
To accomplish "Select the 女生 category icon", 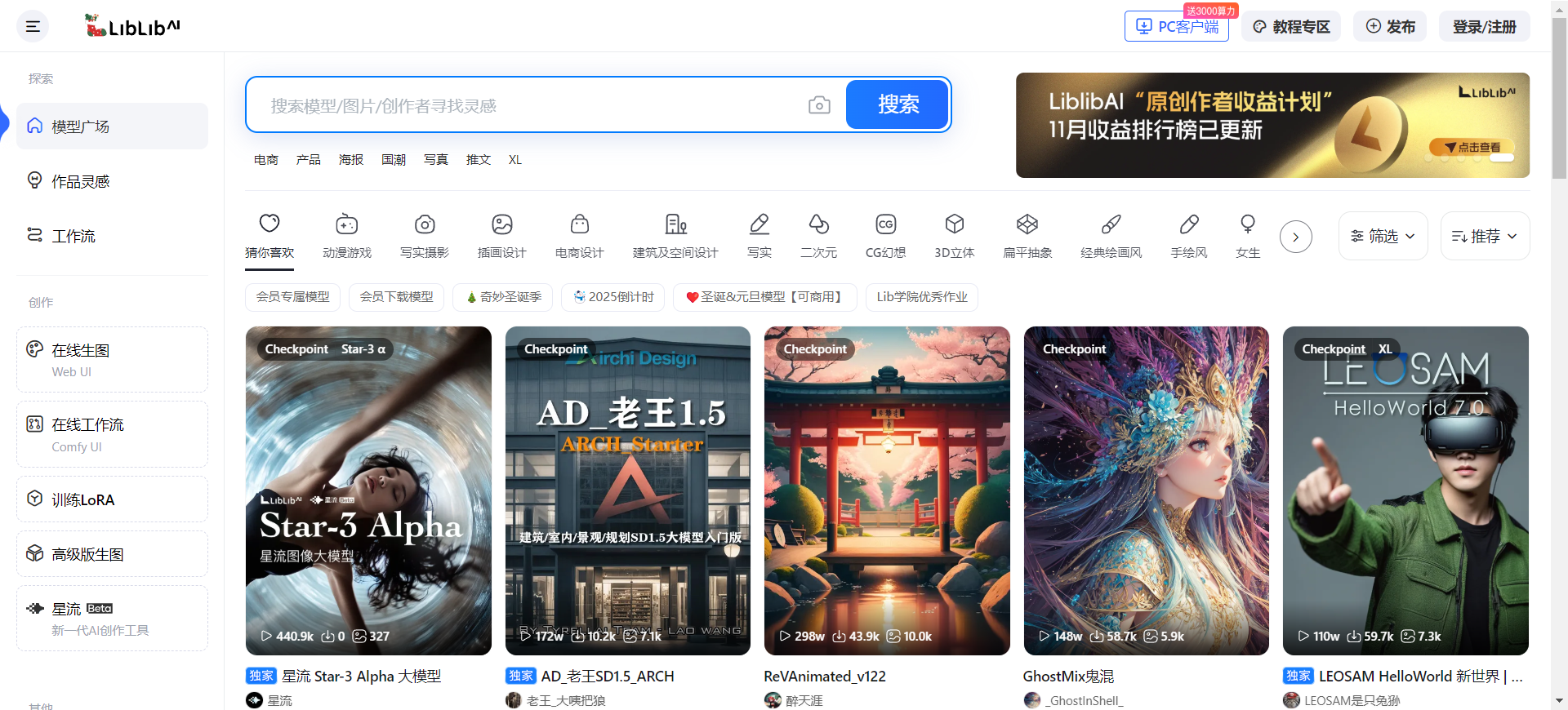I will (1248, 236).
